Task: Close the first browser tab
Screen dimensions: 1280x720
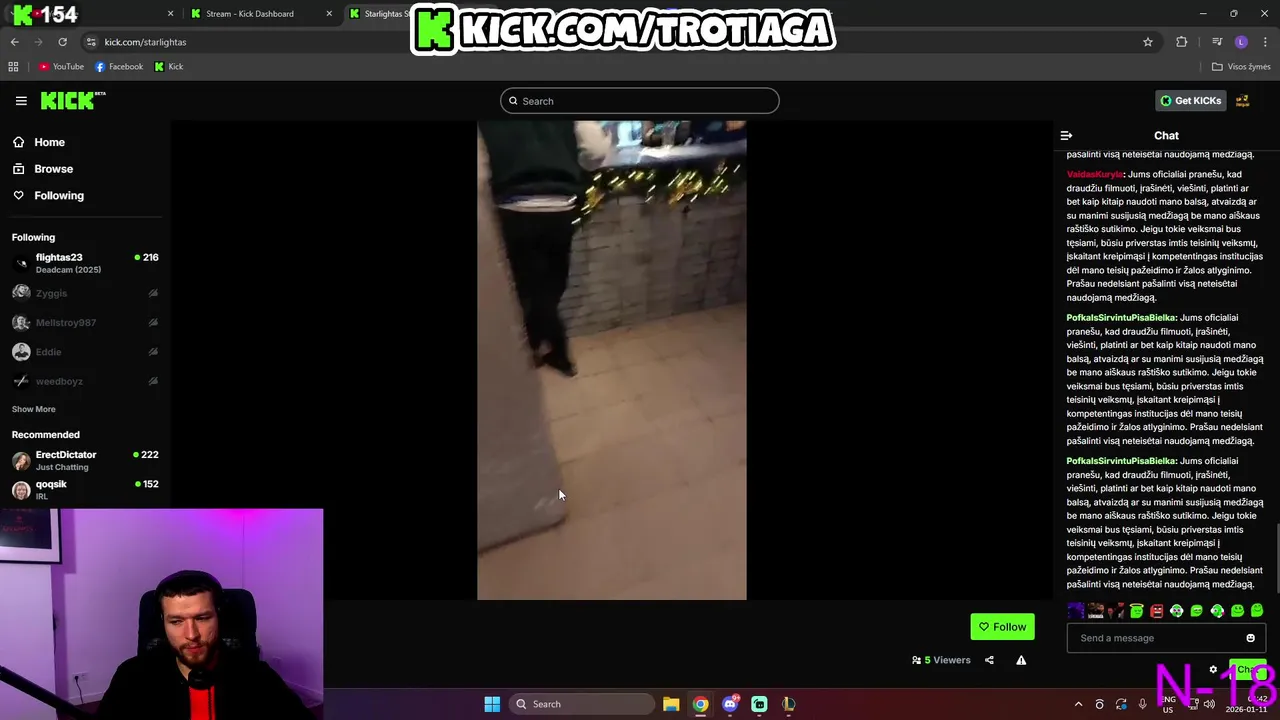Action: (x=170, y=14)
